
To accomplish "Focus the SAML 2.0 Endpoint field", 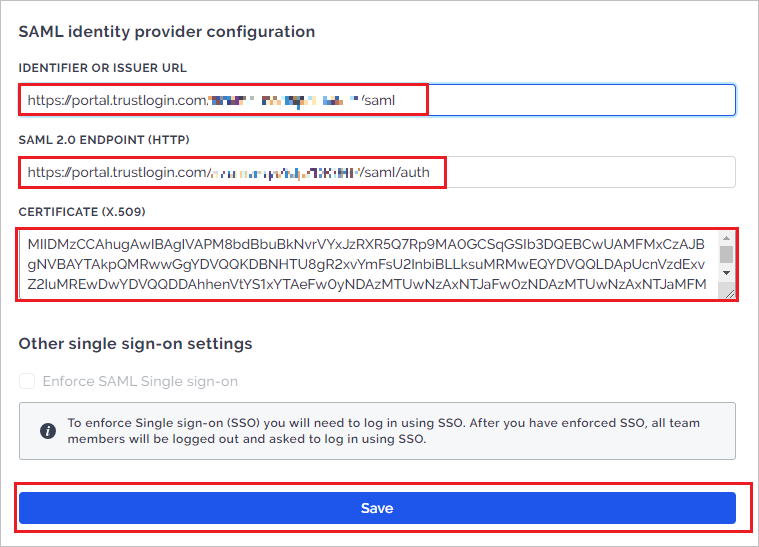I will [377, 172].
